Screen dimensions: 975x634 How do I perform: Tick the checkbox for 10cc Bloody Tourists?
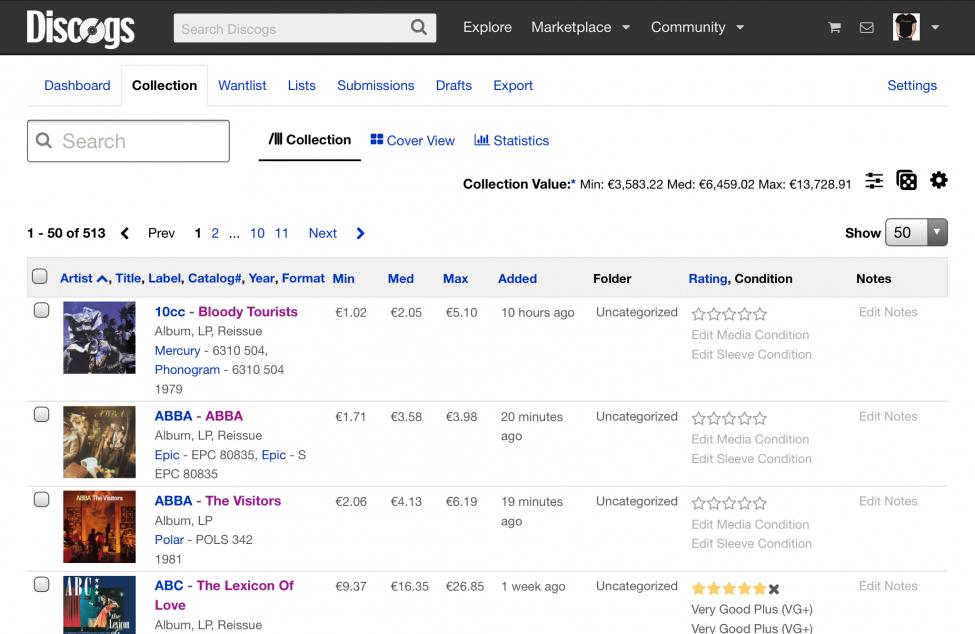click(x=42, y=310)
